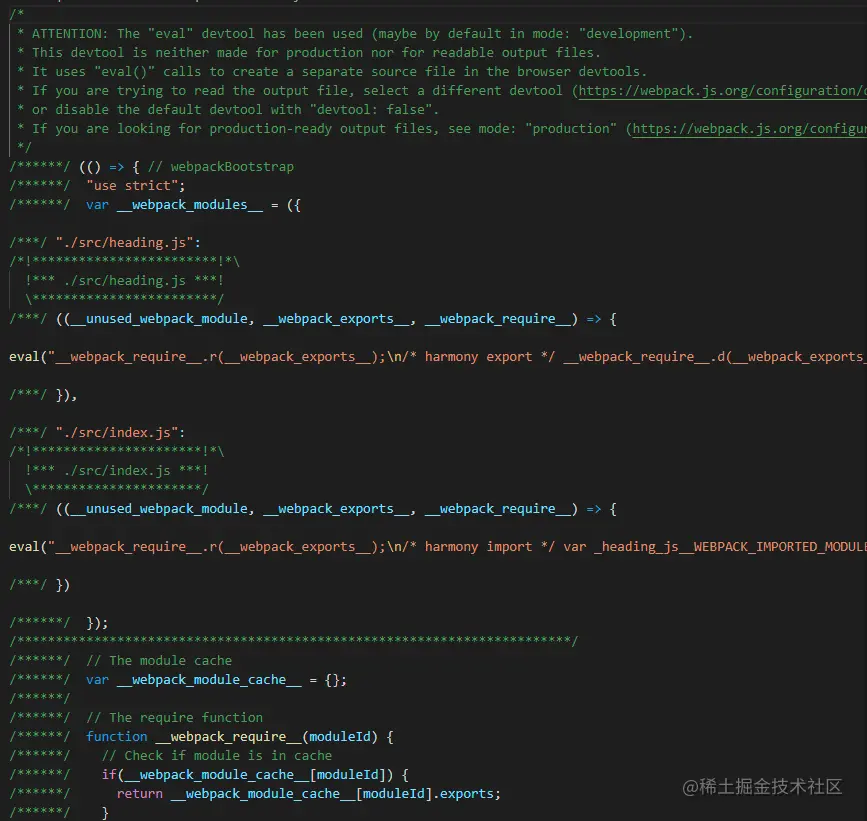The image size is (867, 821).
Task: Click the "use strict" string
Action: [x=135, y=186]
